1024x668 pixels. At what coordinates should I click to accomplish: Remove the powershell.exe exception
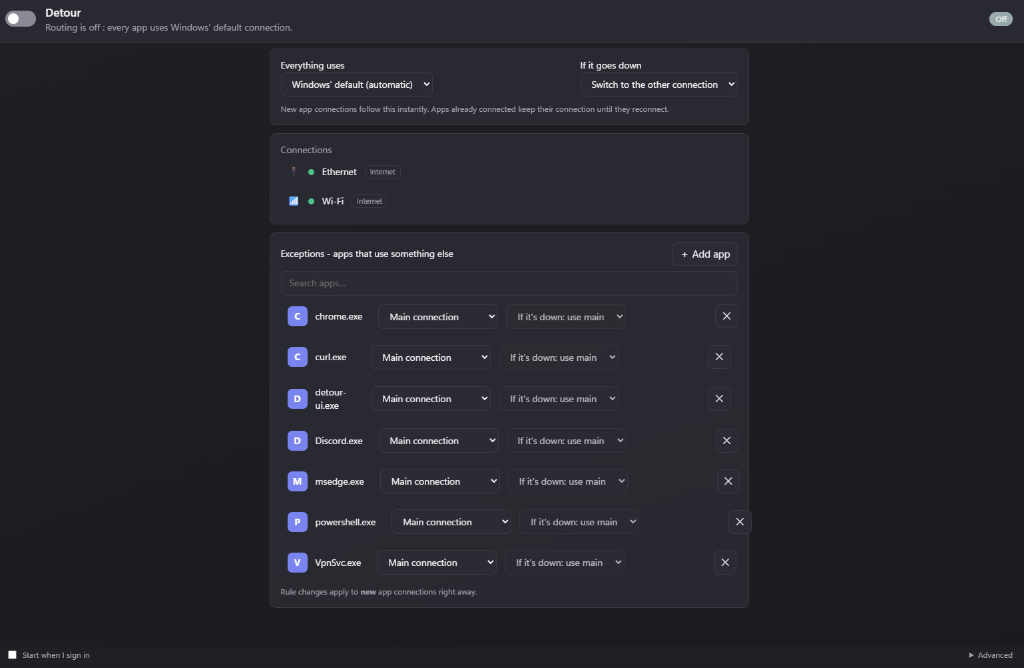740,522
